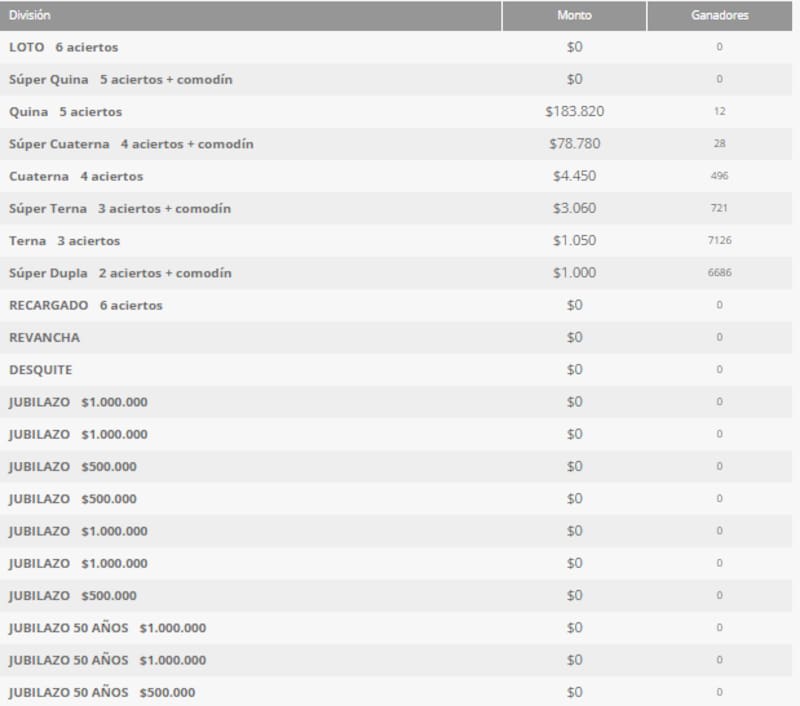
Task: Click the Quina winners count 12
Action: pos(719,111)
